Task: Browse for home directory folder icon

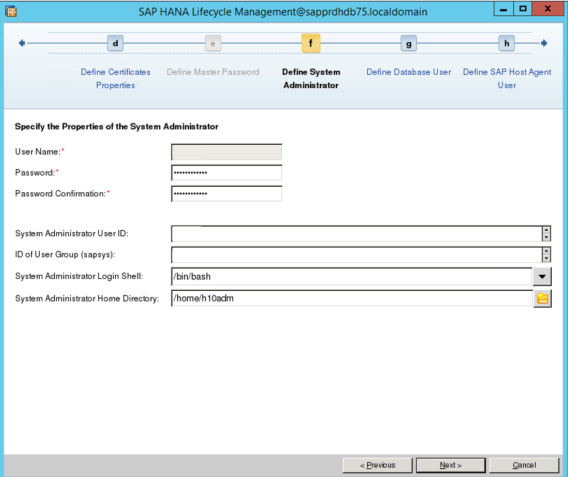Action: click(542, 298)
